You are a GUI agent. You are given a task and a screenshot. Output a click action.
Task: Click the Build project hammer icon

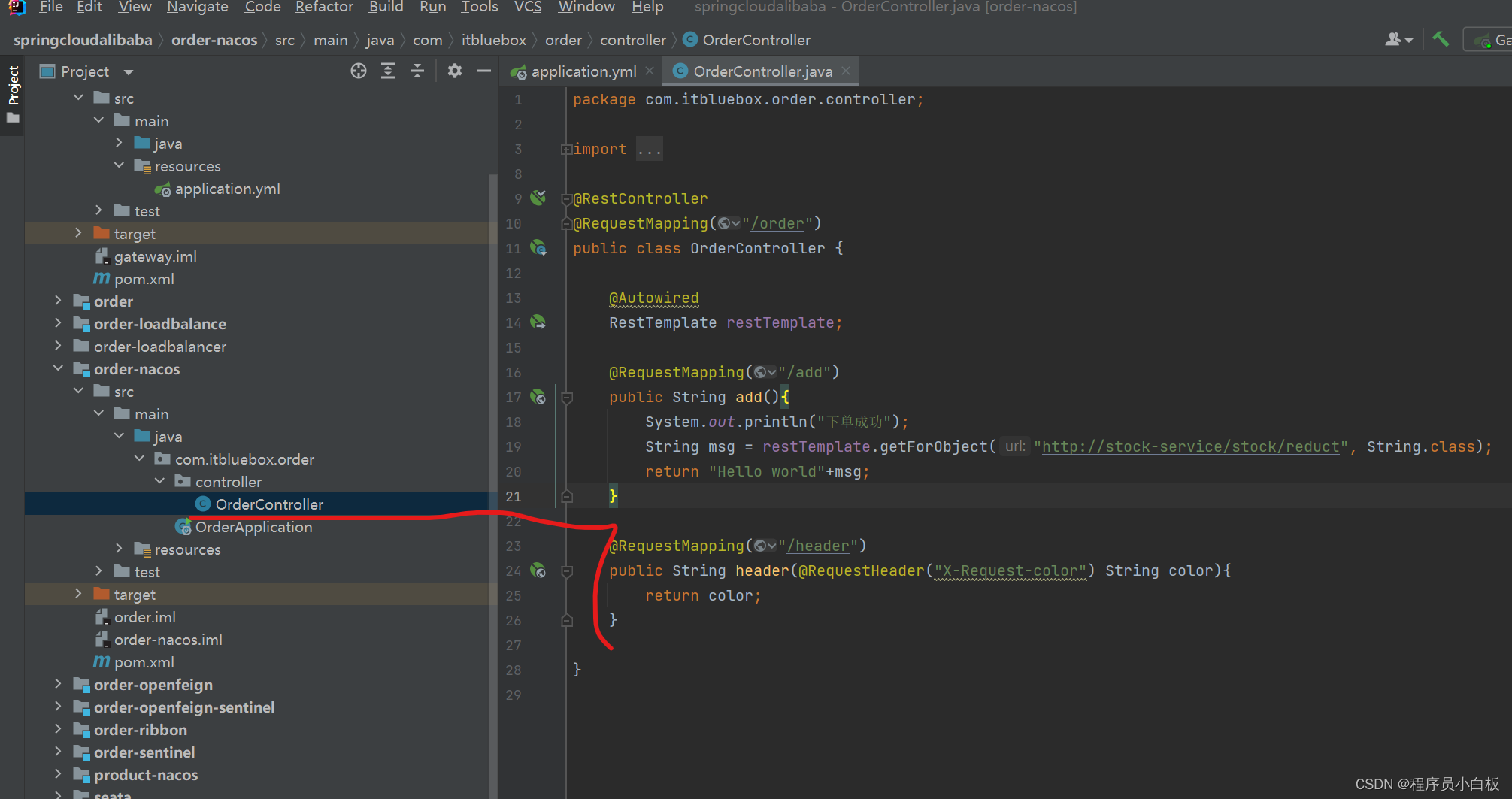point(1441,39)
